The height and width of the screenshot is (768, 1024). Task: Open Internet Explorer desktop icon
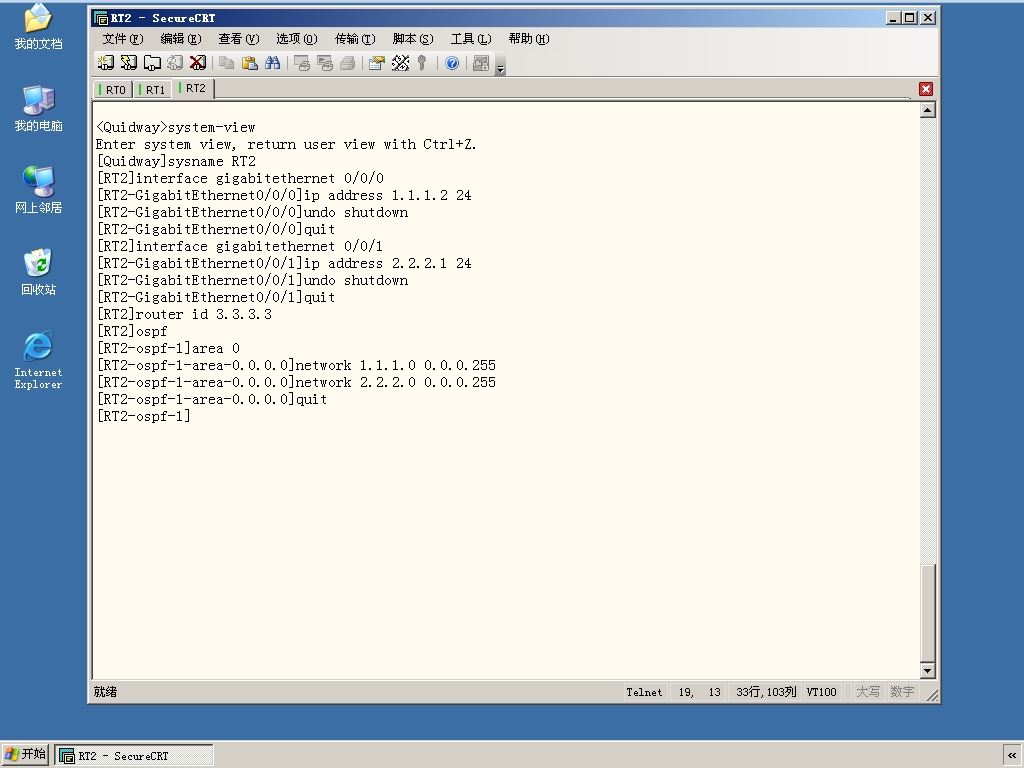click(x=38, y=360)
